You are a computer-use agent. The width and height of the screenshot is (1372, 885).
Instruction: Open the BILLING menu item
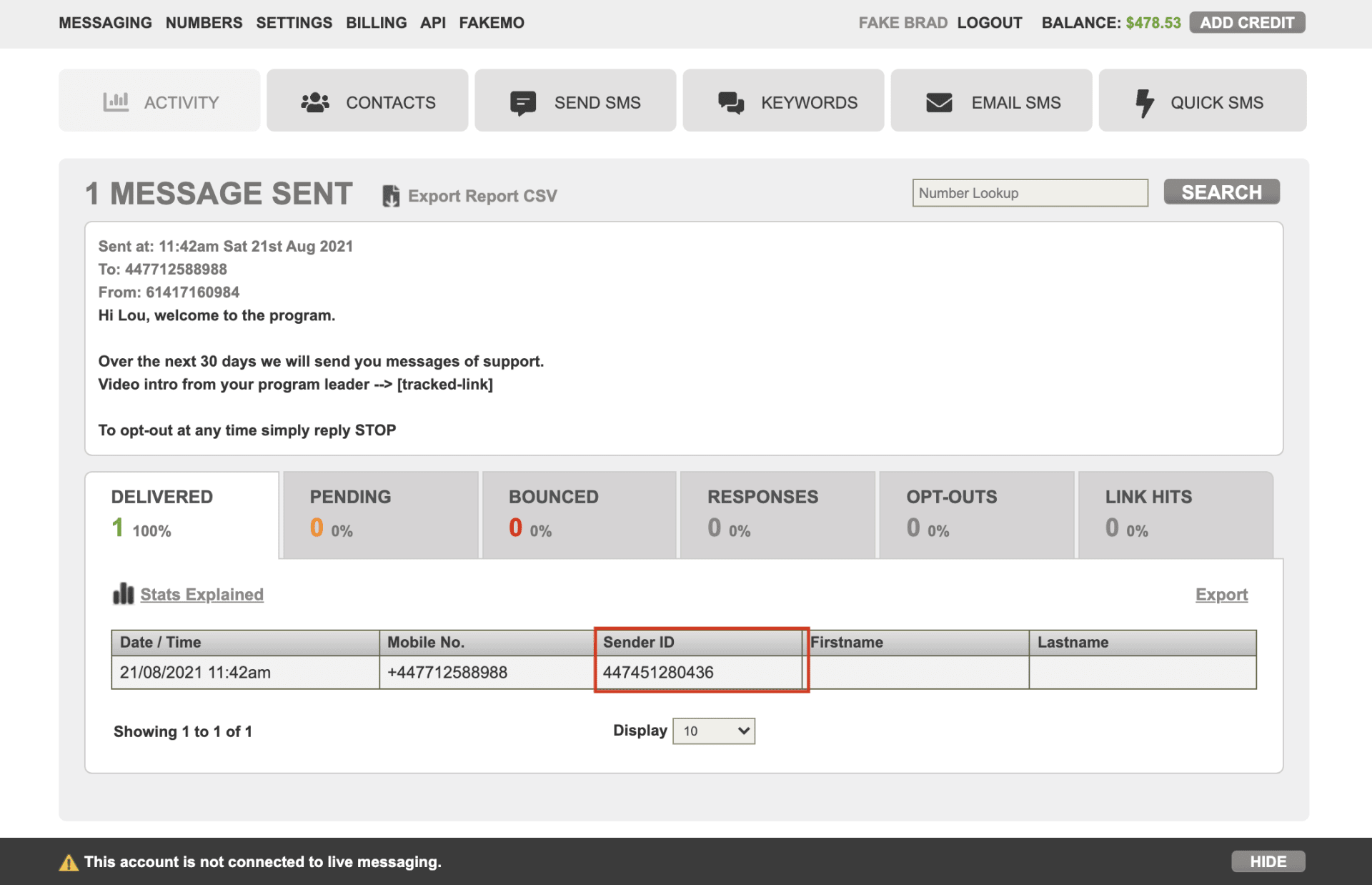click(x=377, y=23)
